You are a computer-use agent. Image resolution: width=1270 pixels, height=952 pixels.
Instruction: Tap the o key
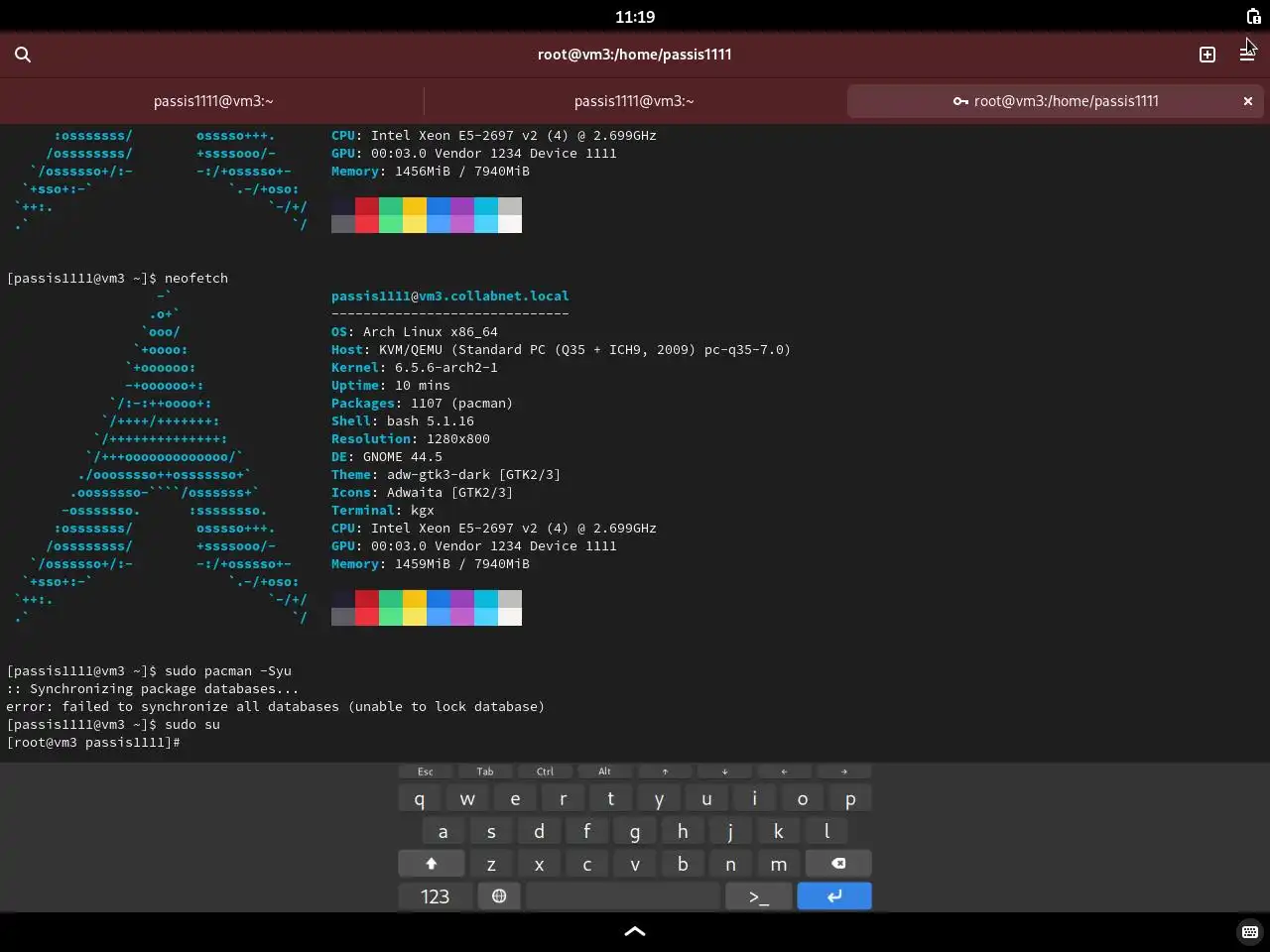tap(803, 798)
